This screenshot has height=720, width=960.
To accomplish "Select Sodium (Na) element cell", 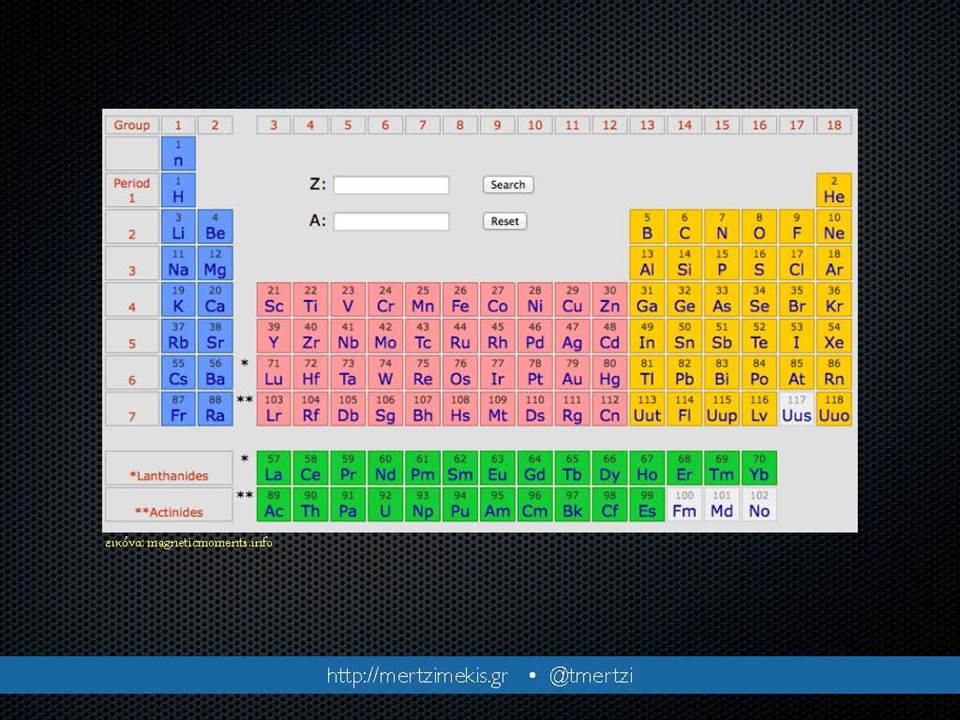I will click(178, 263).
